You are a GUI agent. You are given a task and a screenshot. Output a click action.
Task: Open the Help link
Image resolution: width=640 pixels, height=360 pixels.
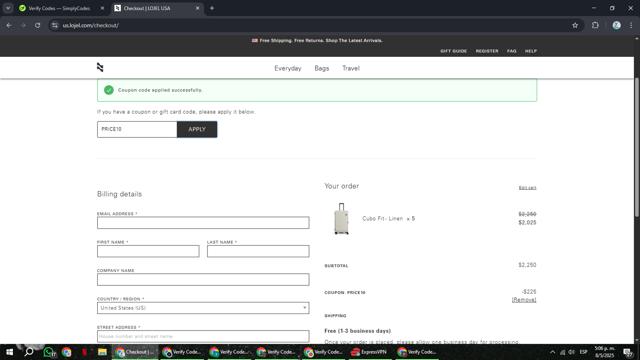click(531, 51)
